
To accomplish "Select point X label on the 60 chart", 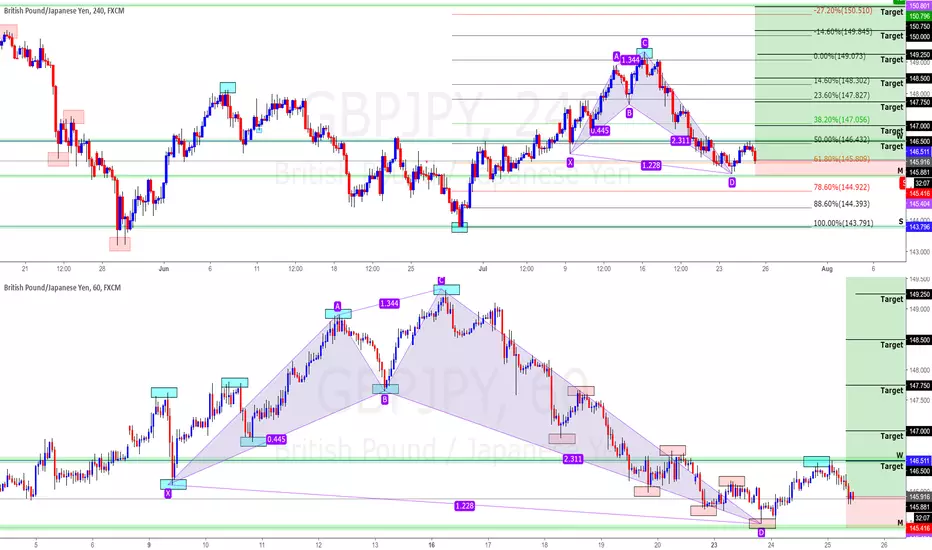I will 168,494.
